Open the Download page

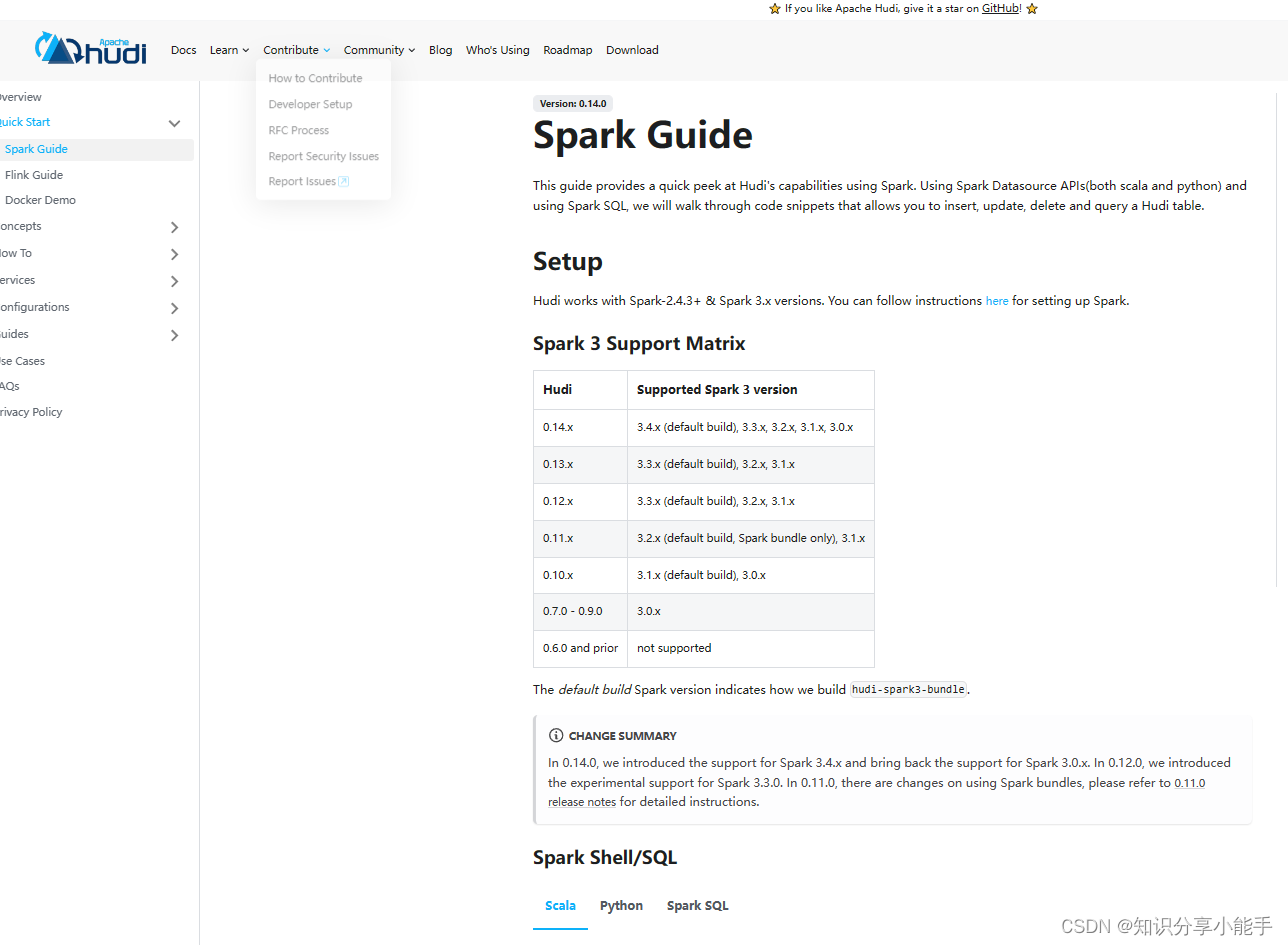632,50
